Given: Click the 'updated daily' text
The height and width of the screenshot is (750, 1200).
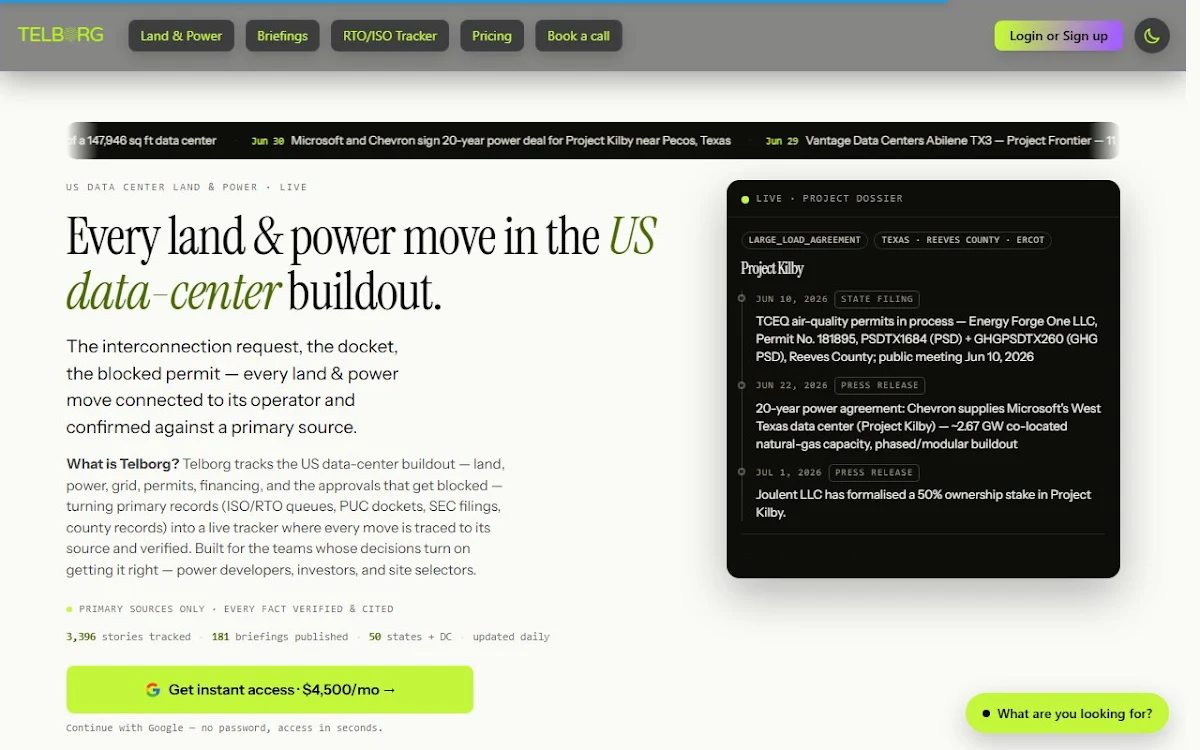Looking at the screenshot, I should 511,637.
